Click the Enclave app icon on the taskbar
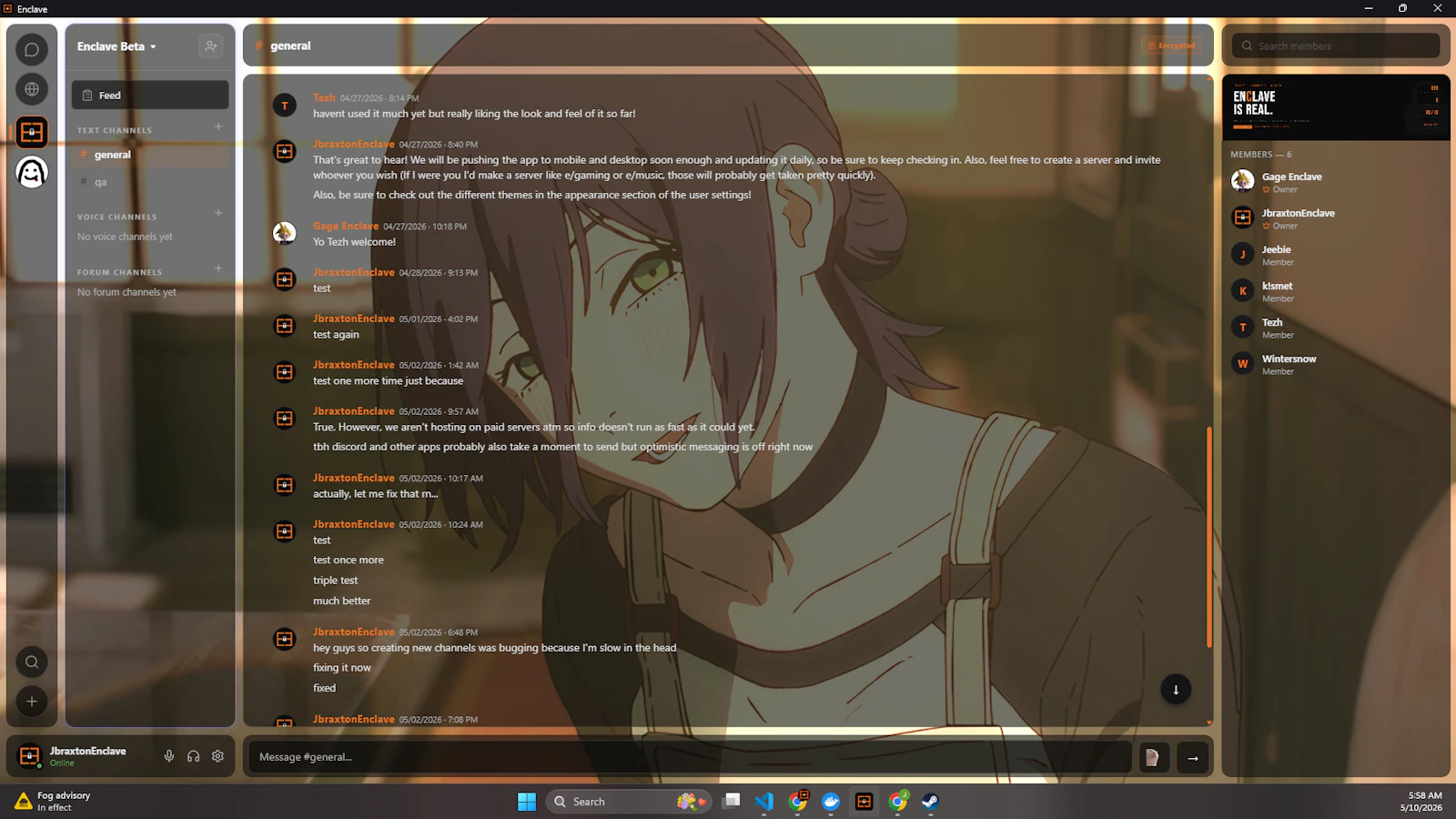Viewport: 1456px width, 819px height. (864, 802)
